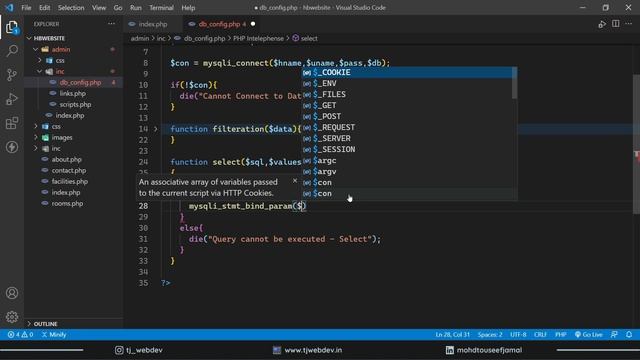Open Source Control view
This screenshot has height=360, width=640.
pyautogui.click(x=12, y=75)
